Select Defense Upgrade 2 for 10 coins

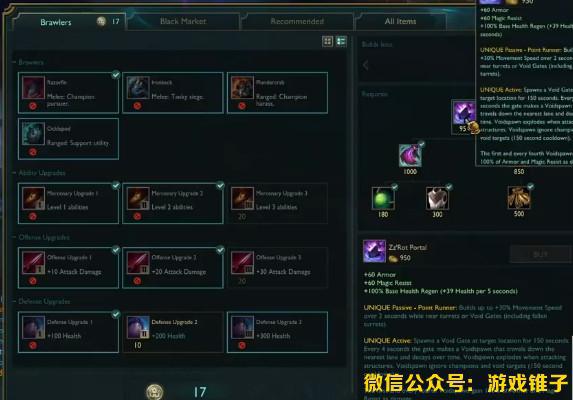pos(173,332)
